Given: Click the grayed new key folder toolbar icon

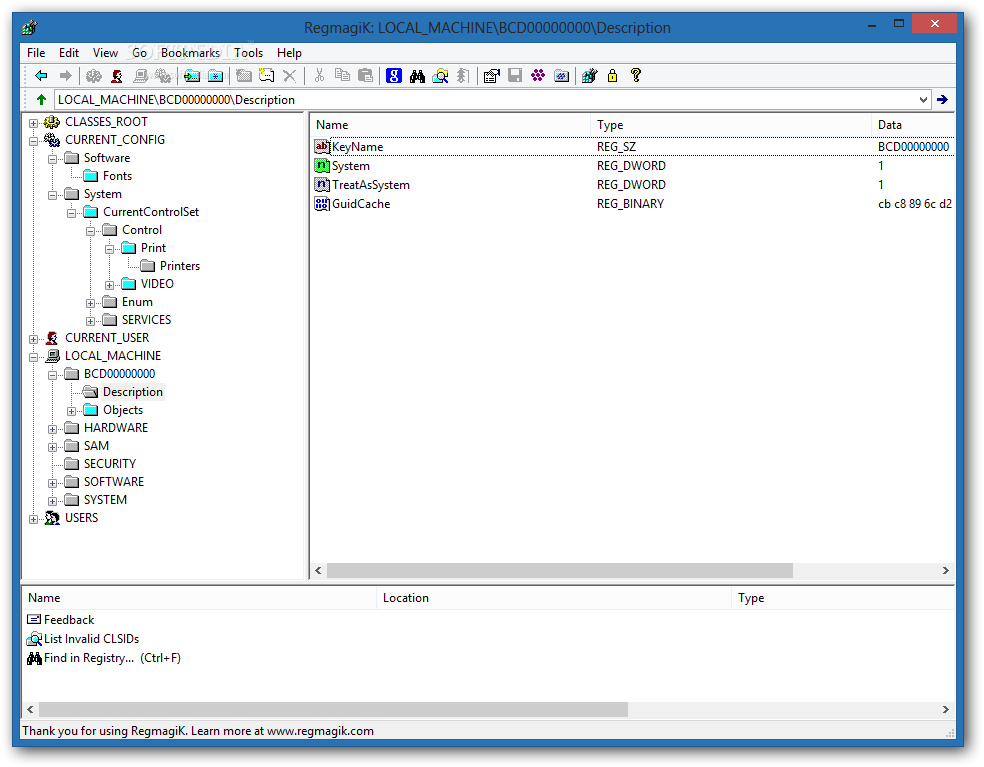Looking at the screenshot, I should [x=243, y=76].
